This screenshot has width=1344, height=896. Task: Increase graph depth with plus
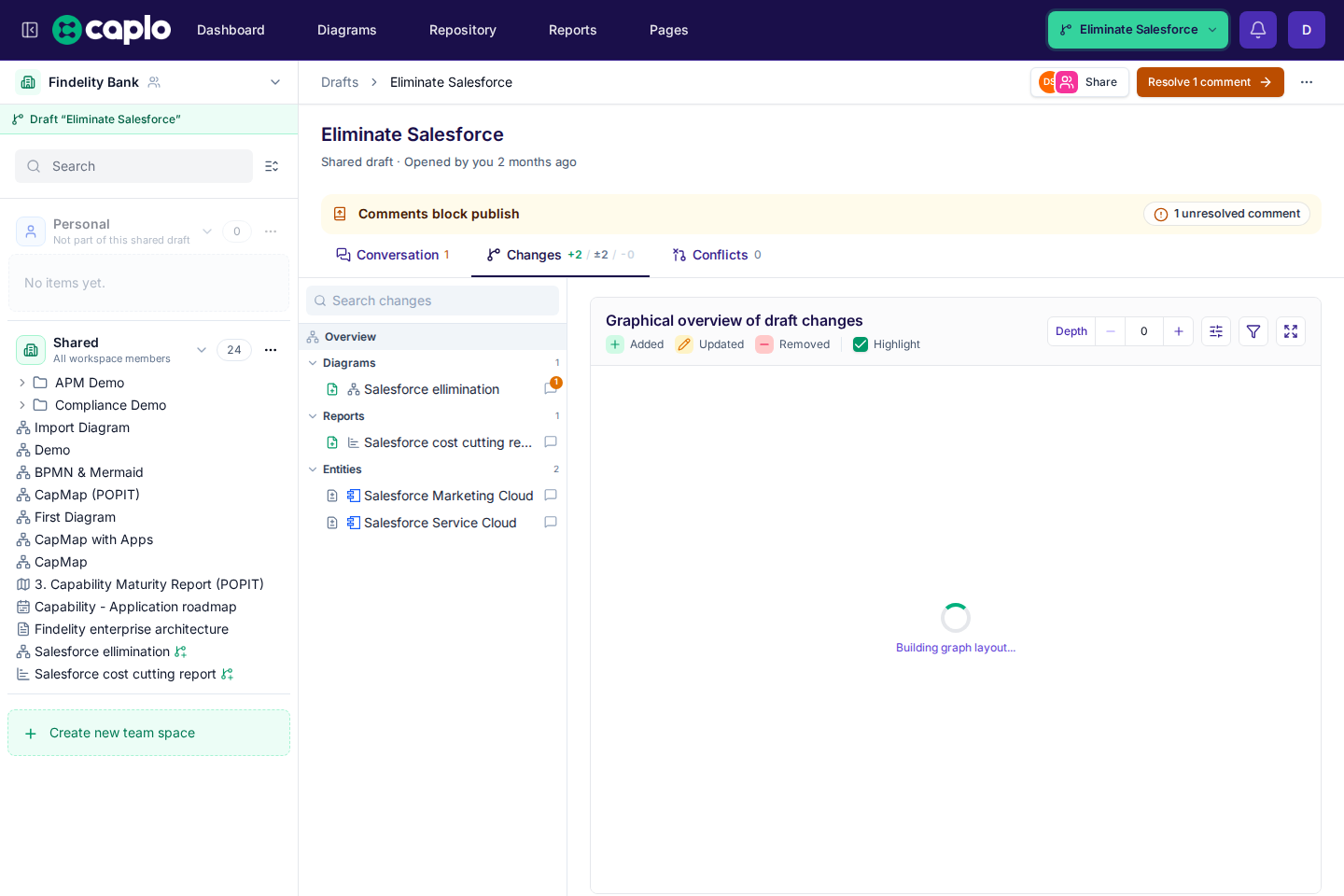click(x=1179, y=331)
